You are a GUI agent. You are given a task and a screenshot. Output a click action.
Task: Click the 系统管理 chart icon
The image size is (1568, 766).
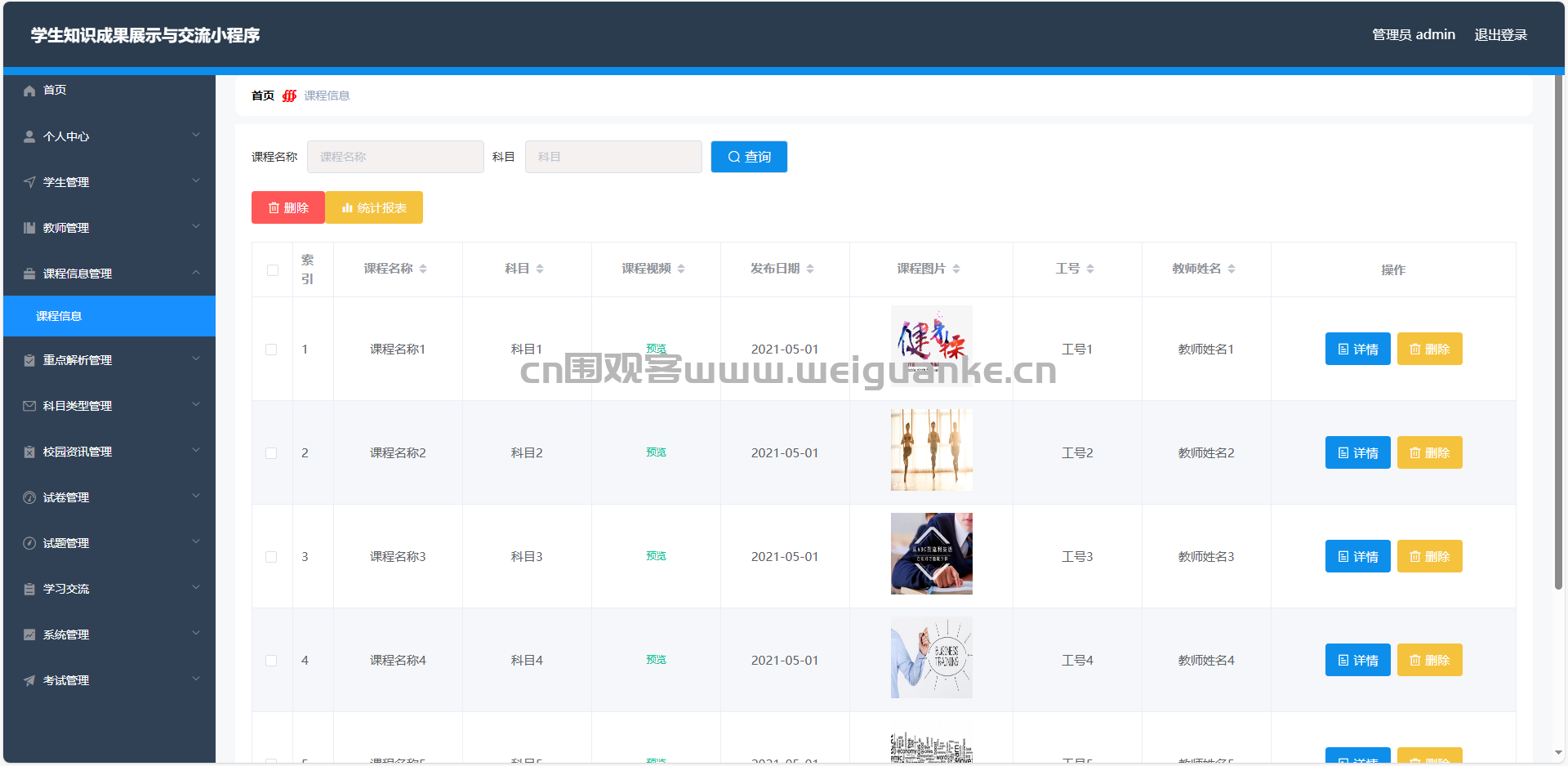(x=29, y=635)
